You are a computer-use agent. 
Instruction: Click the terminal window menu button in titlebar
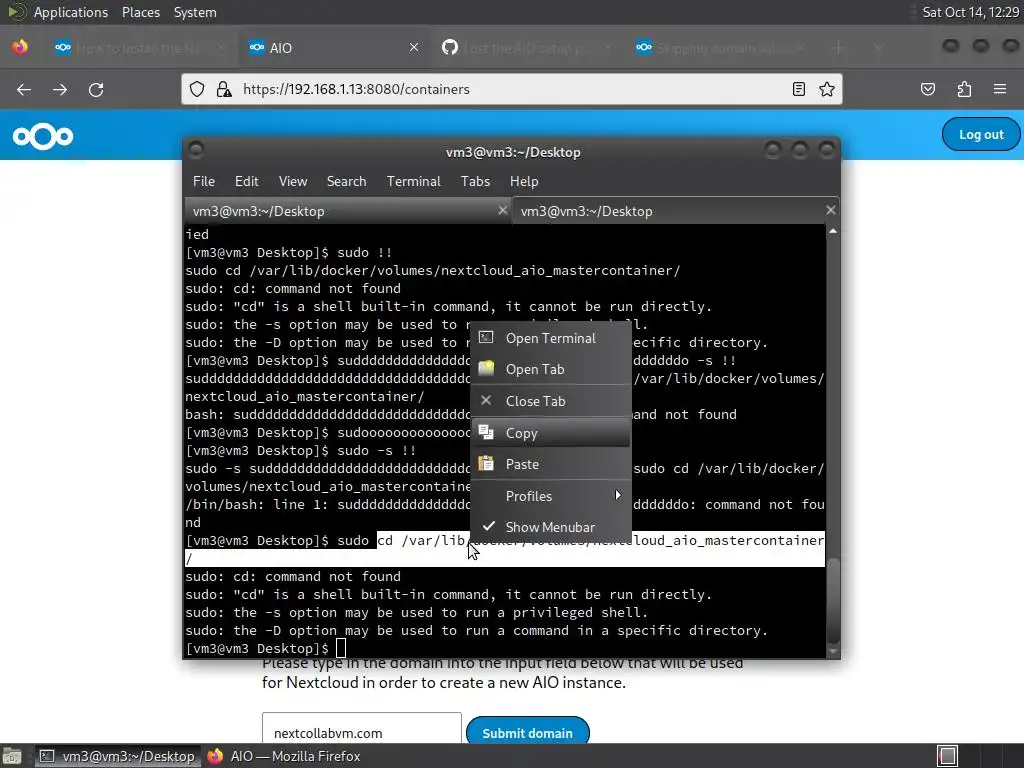point(196,151)
